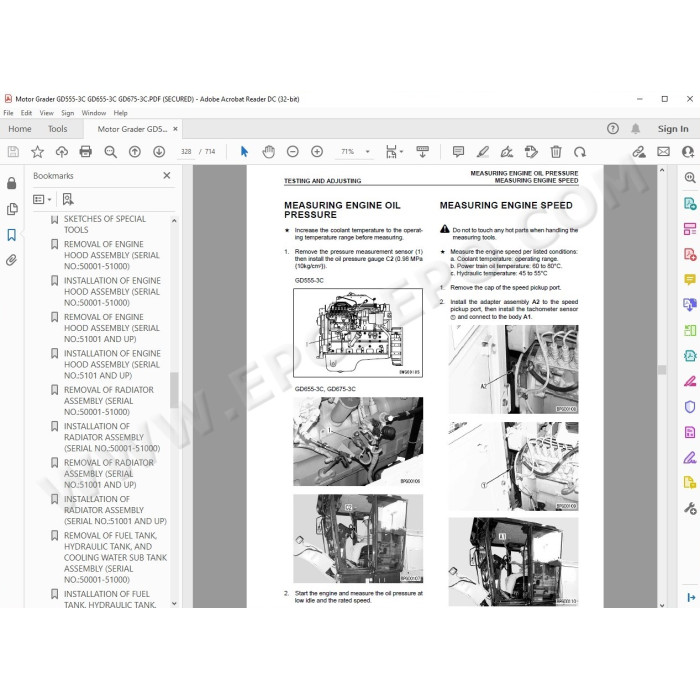
Task: Open the Help question mark icon
Action: click(x=613, y=129)
